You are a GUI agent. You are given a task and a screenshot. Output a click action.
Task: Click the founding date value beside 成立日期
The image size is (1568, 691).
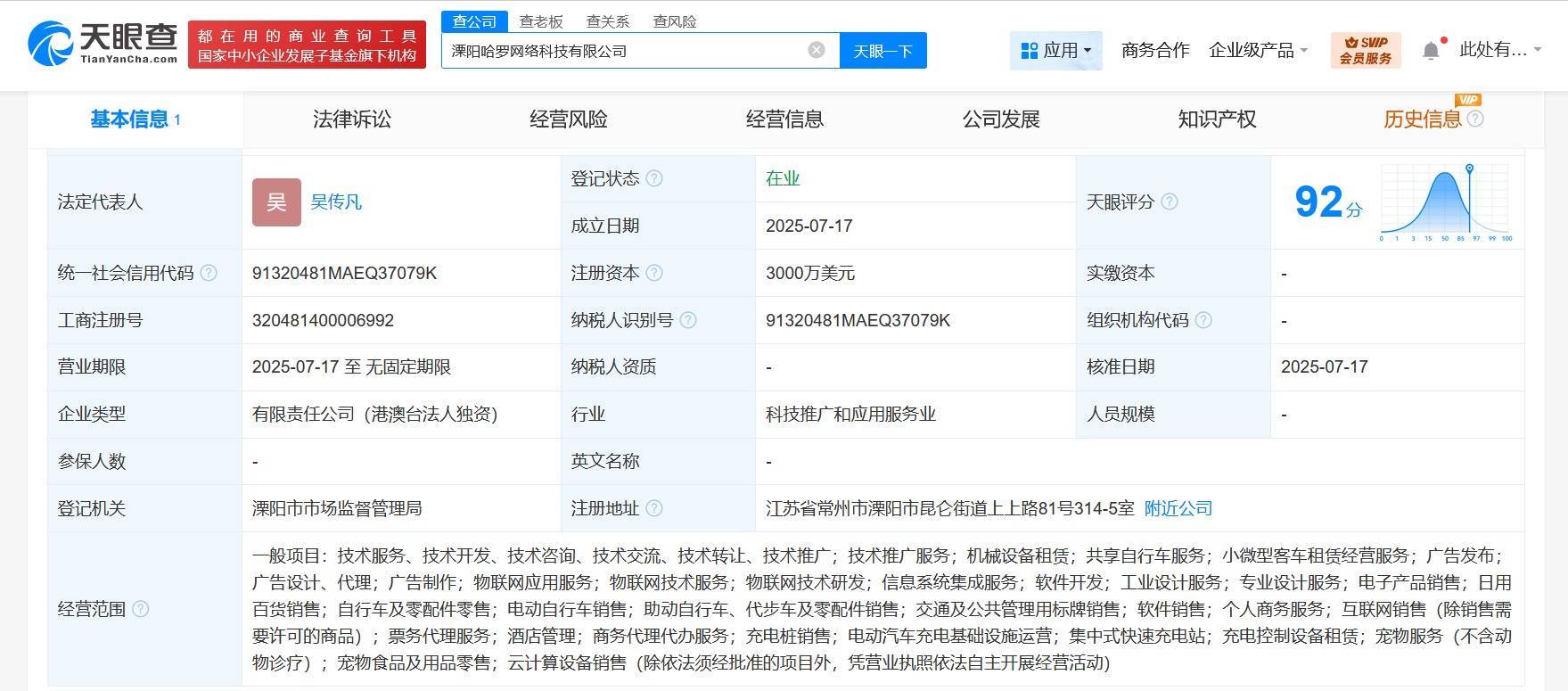[x=809, y=226]
